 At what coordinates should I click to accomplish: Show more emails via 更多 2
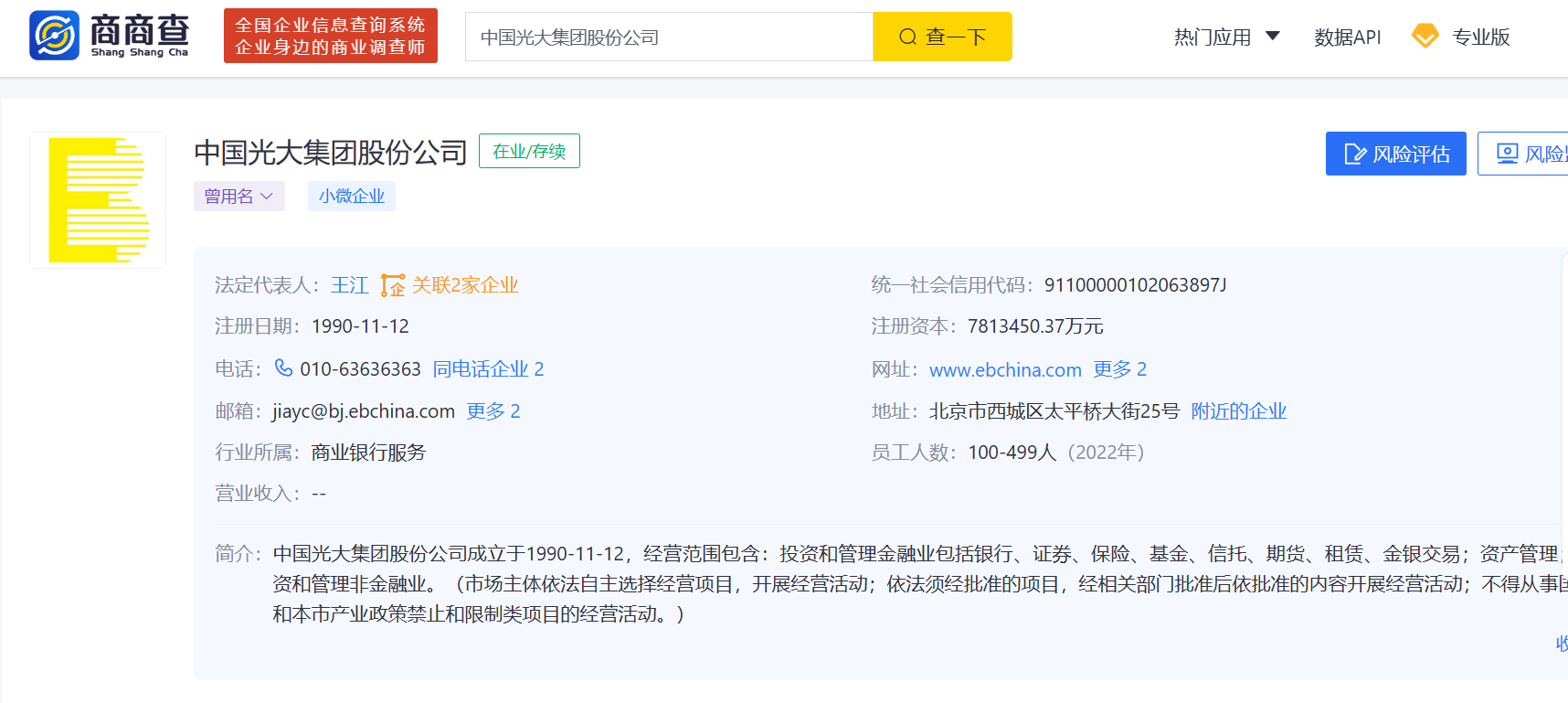pos(493,411)
